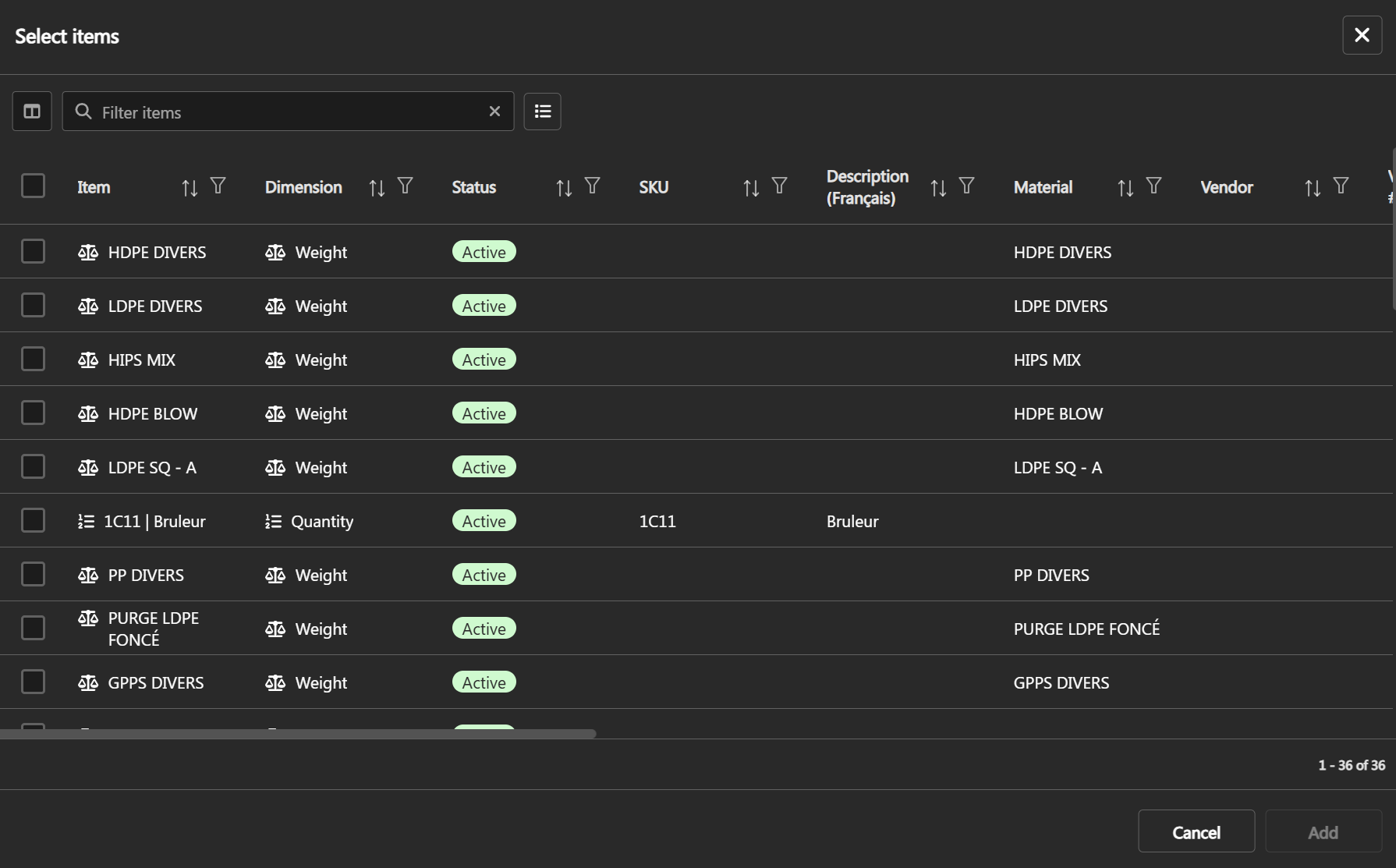Screen dimensions: 1396x868
Task: Sort by SKU column arrows
Action: coord(751,188)
